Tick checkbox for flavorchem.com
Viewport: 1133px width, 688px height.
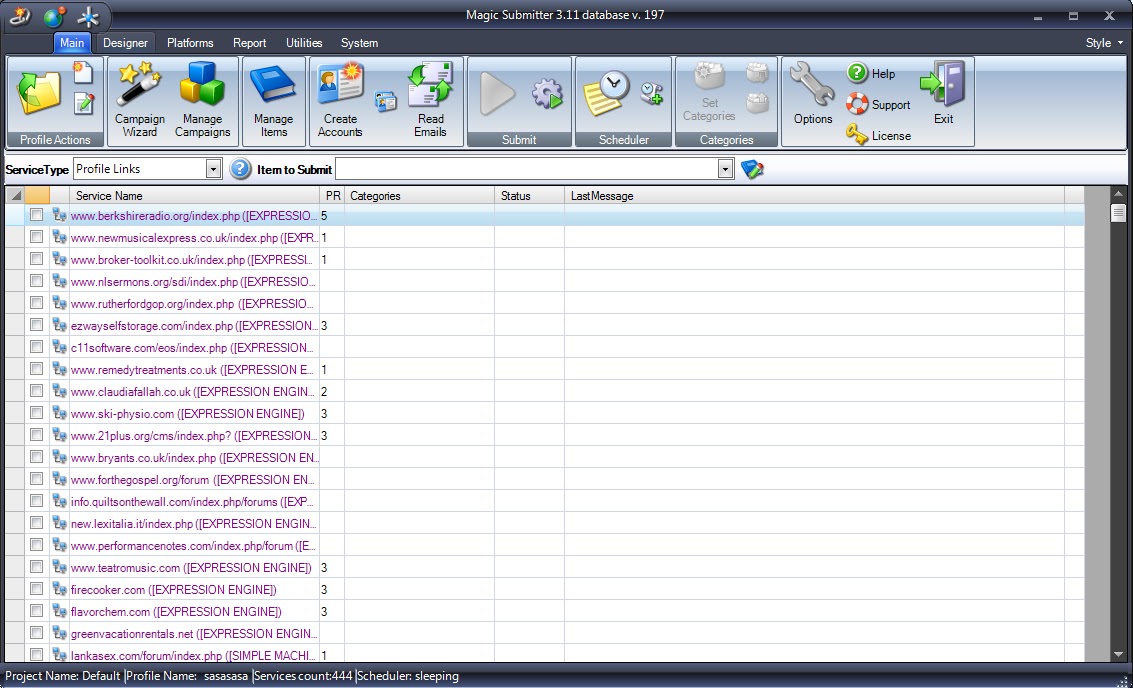tap(37, 611)
